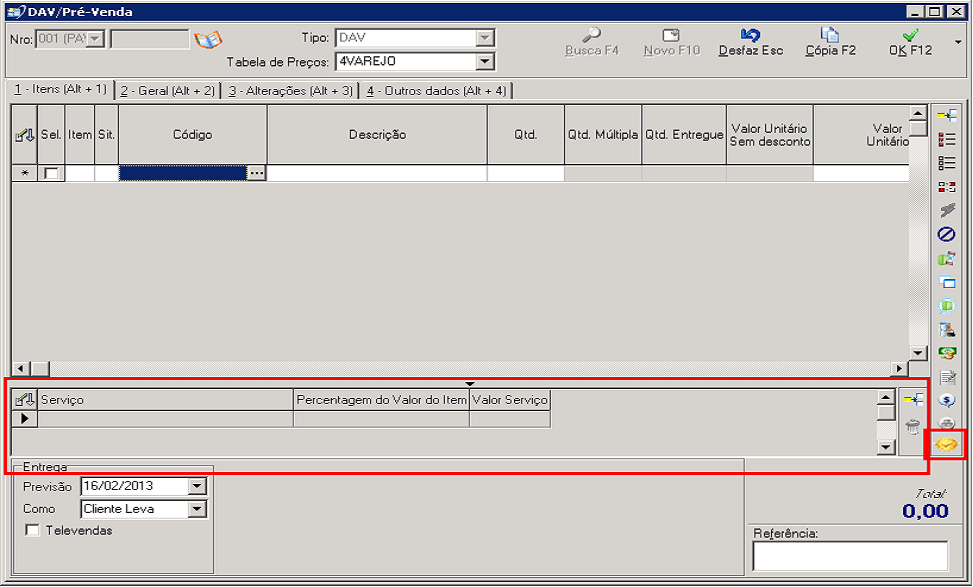Click the ellipsis lookup button in the Código cell
This screenshot has width=973, height=587.
click(256, 173)
